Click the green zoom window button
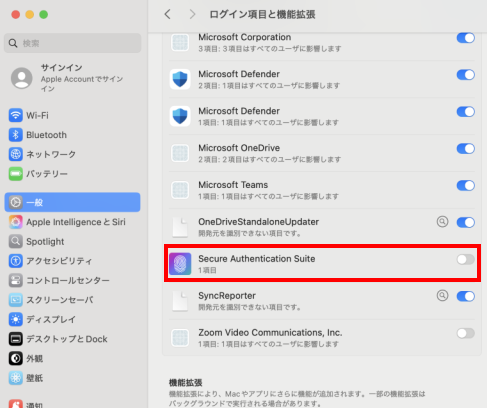487x408 pixels. point(44,15)
